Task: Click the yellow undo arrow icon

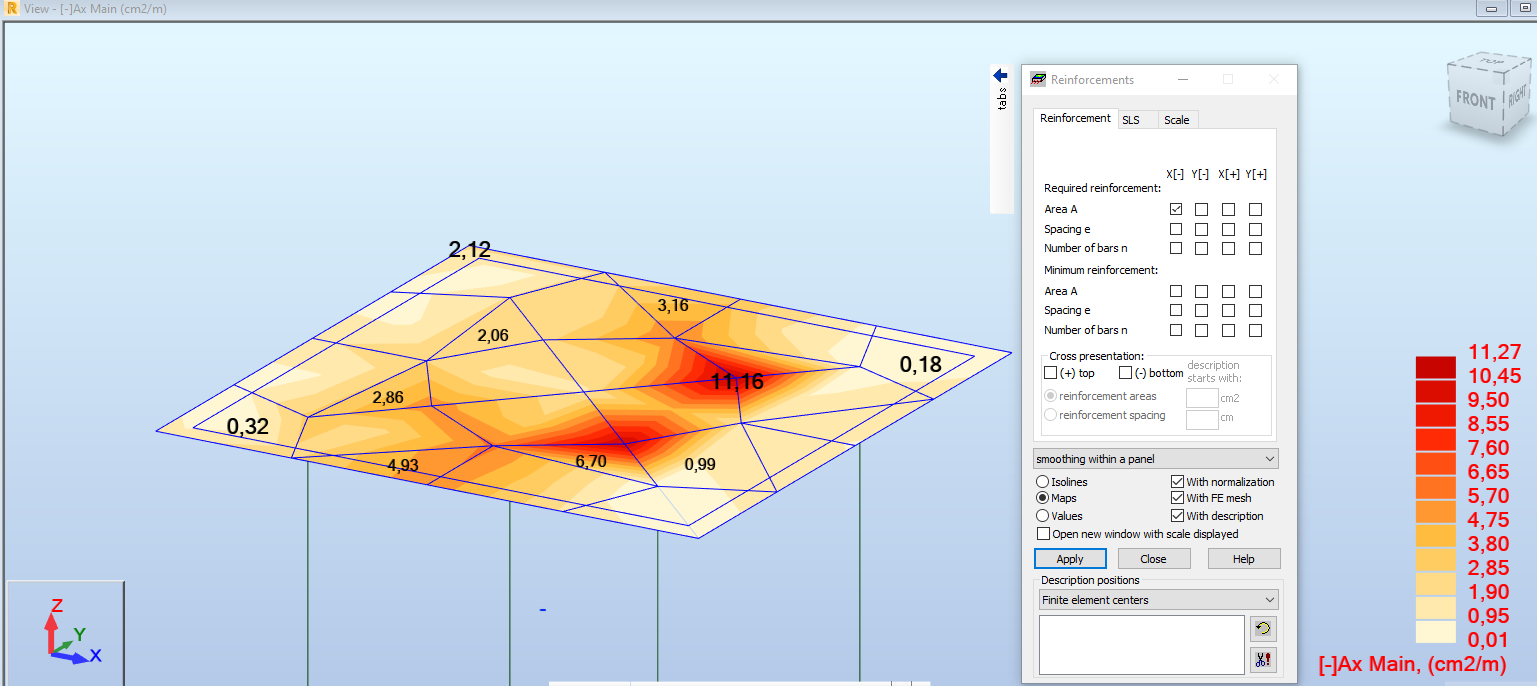Action: pyautogui.click(x=1263, y=628)
